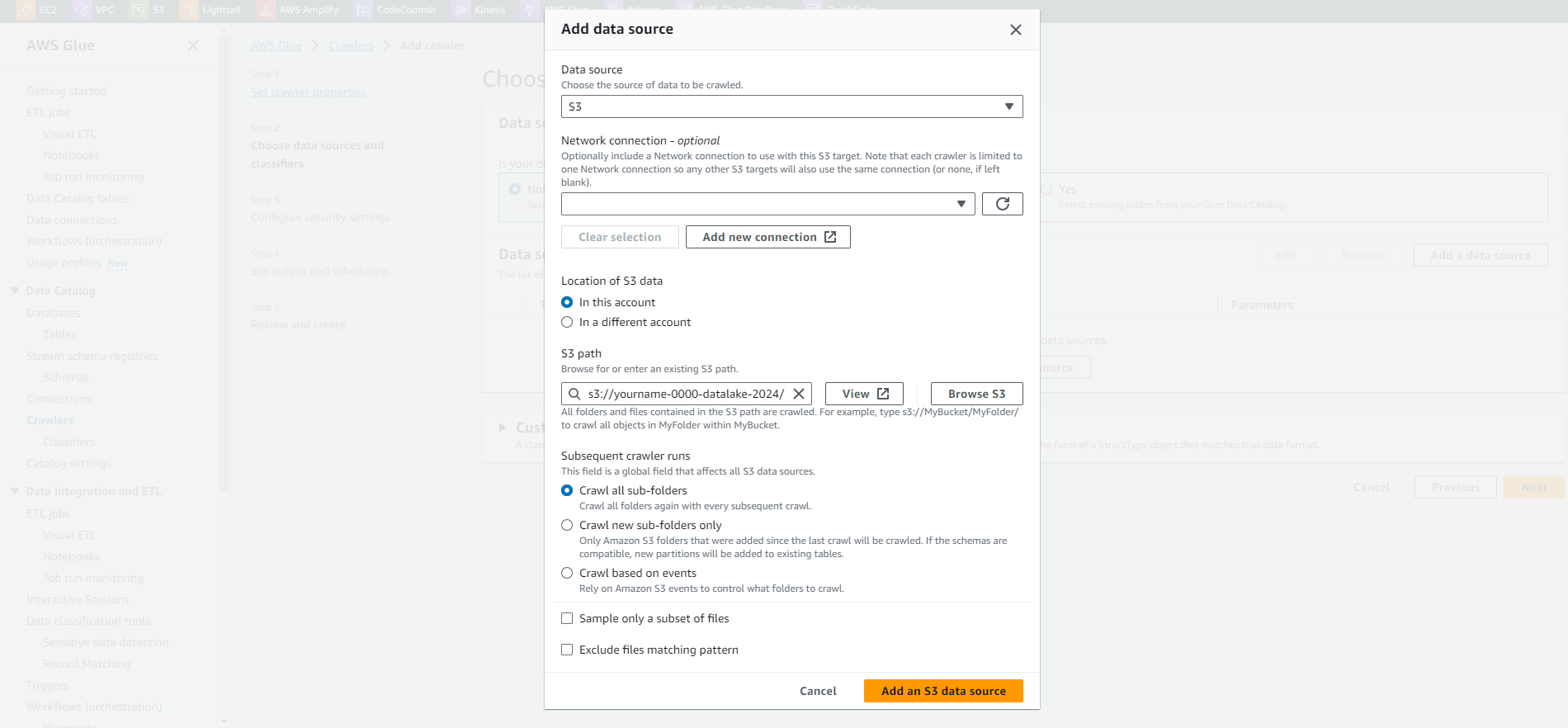
Task: Click the search icon in S3 path field
Action: [574, 394]
